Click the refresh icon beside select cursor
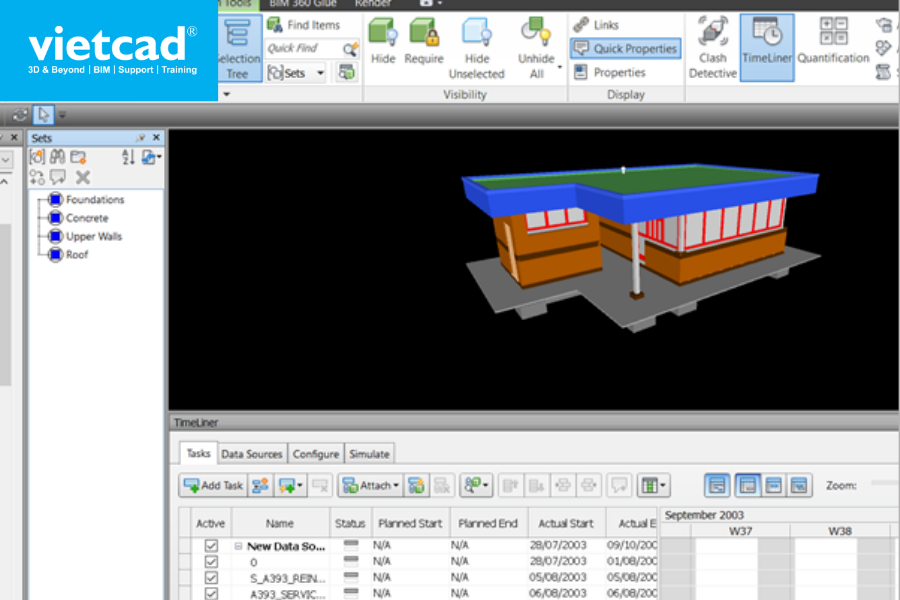 (x=20, y=115)
